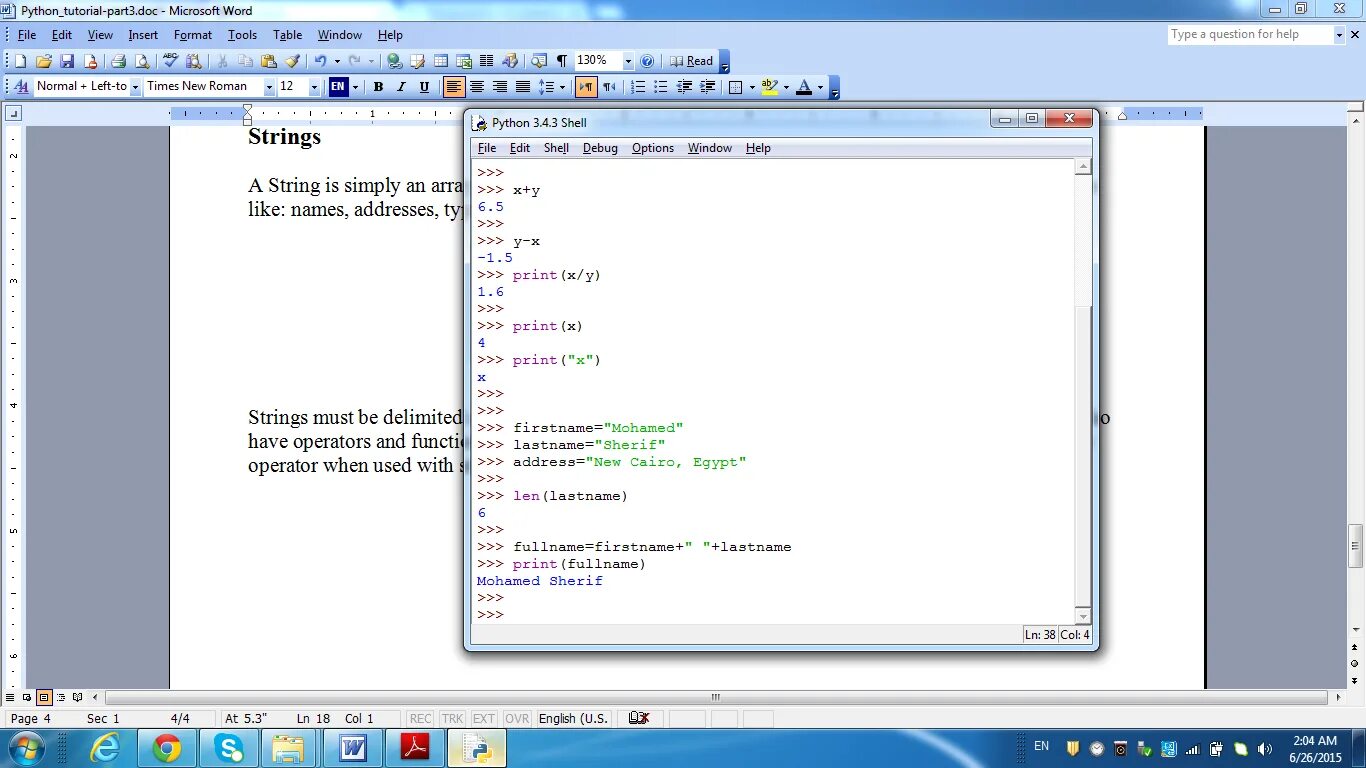Open Microsoft Word Help question mark icon
This screenshot has width=1366, height=768.
click(x=646, y=61)
